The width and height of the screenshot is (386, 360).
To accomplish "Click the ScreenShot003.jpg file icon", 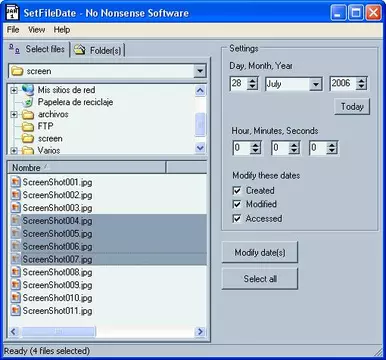I will tap(15, 208).
